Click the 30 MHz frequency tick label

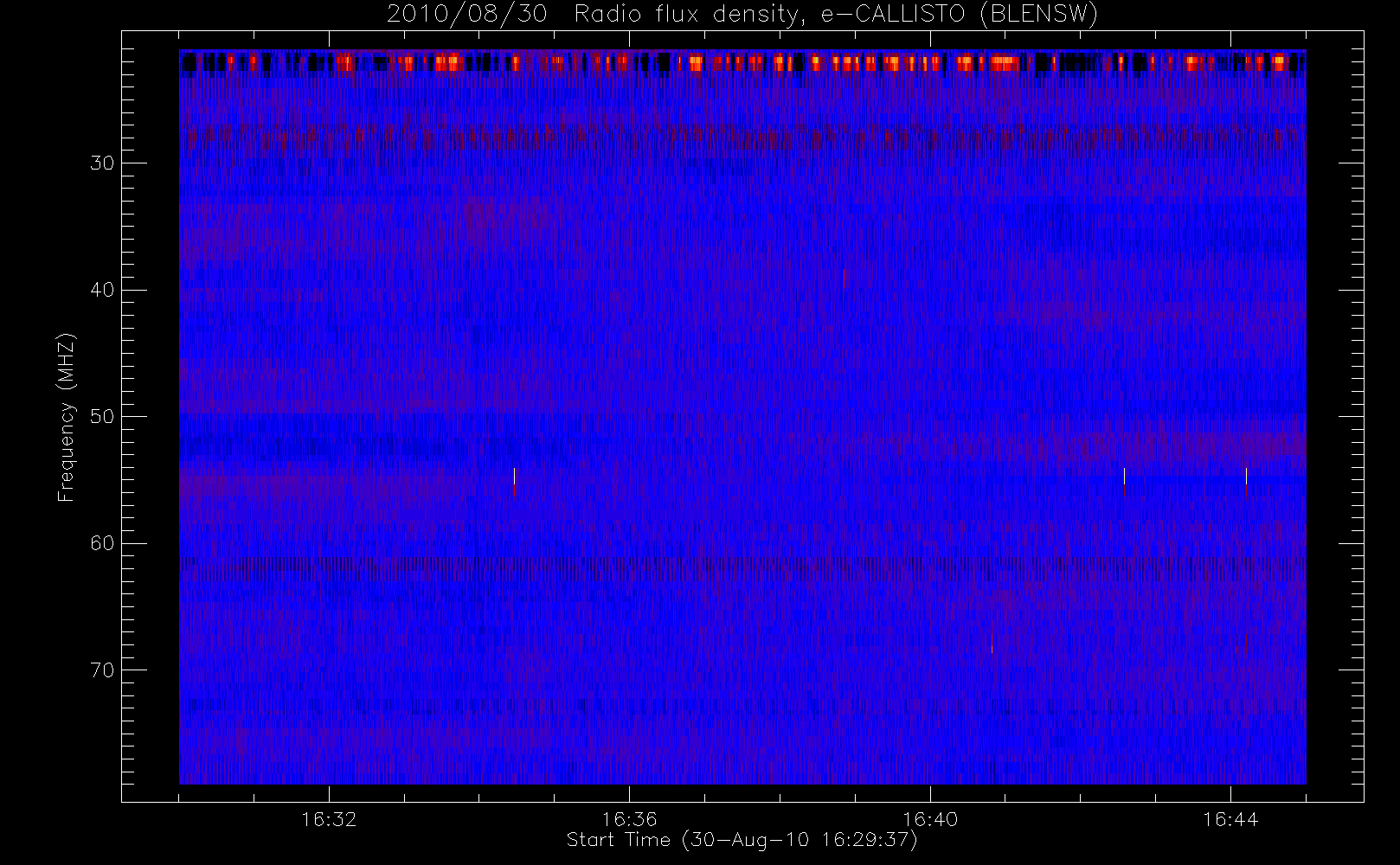[102, 163]
